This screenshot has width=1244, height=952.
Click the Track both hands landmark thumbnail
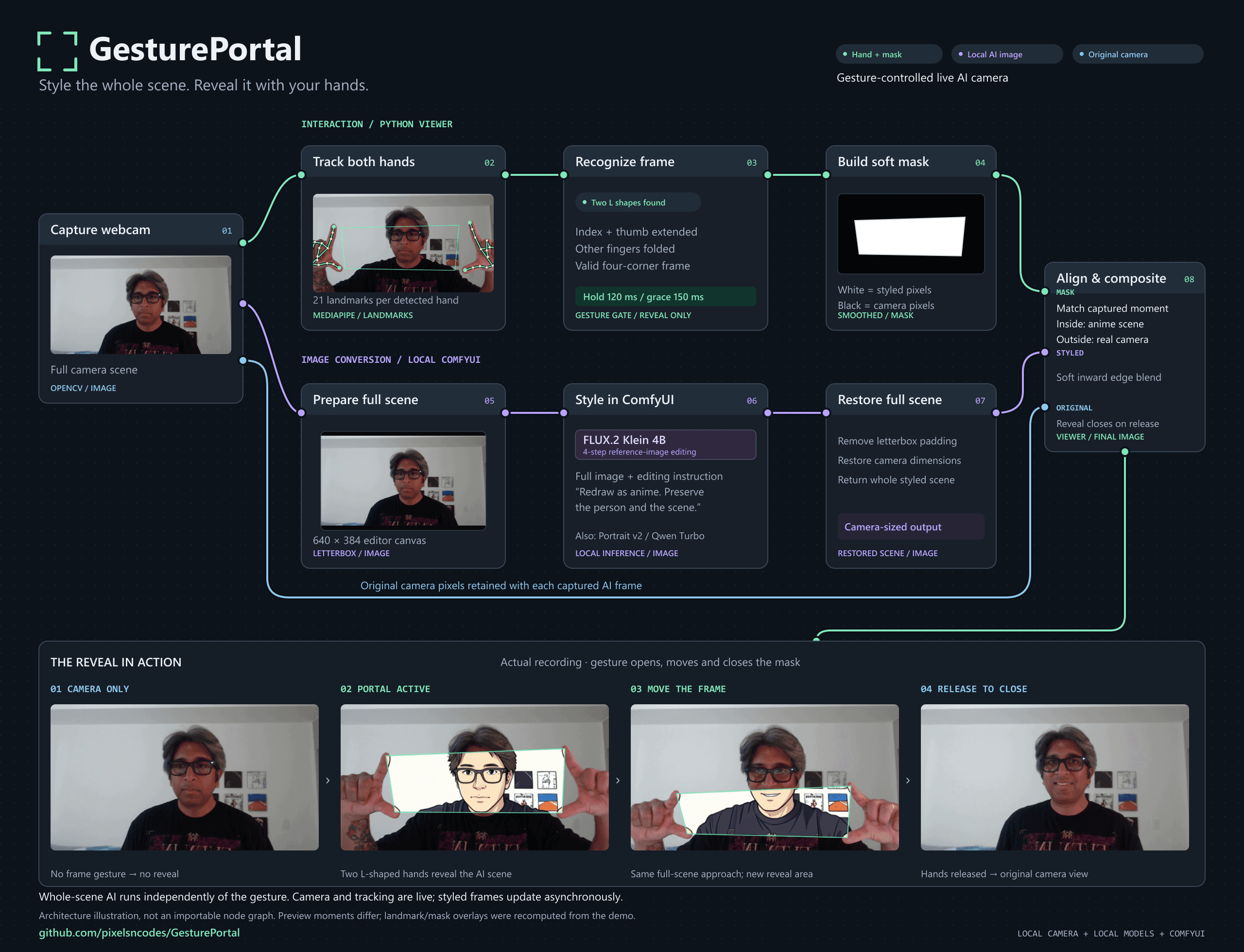pyautogui.click(x=403, y=242)
